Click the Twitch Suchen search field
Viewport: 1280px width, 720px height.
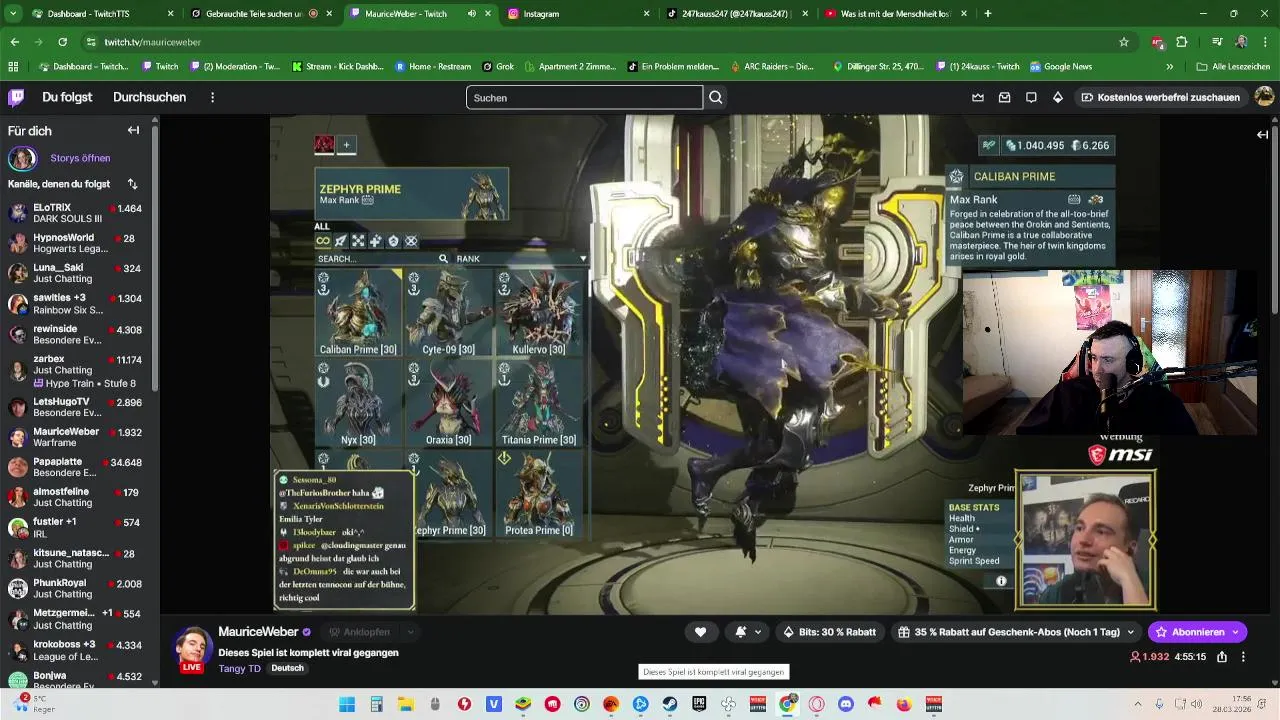[584, 97]
